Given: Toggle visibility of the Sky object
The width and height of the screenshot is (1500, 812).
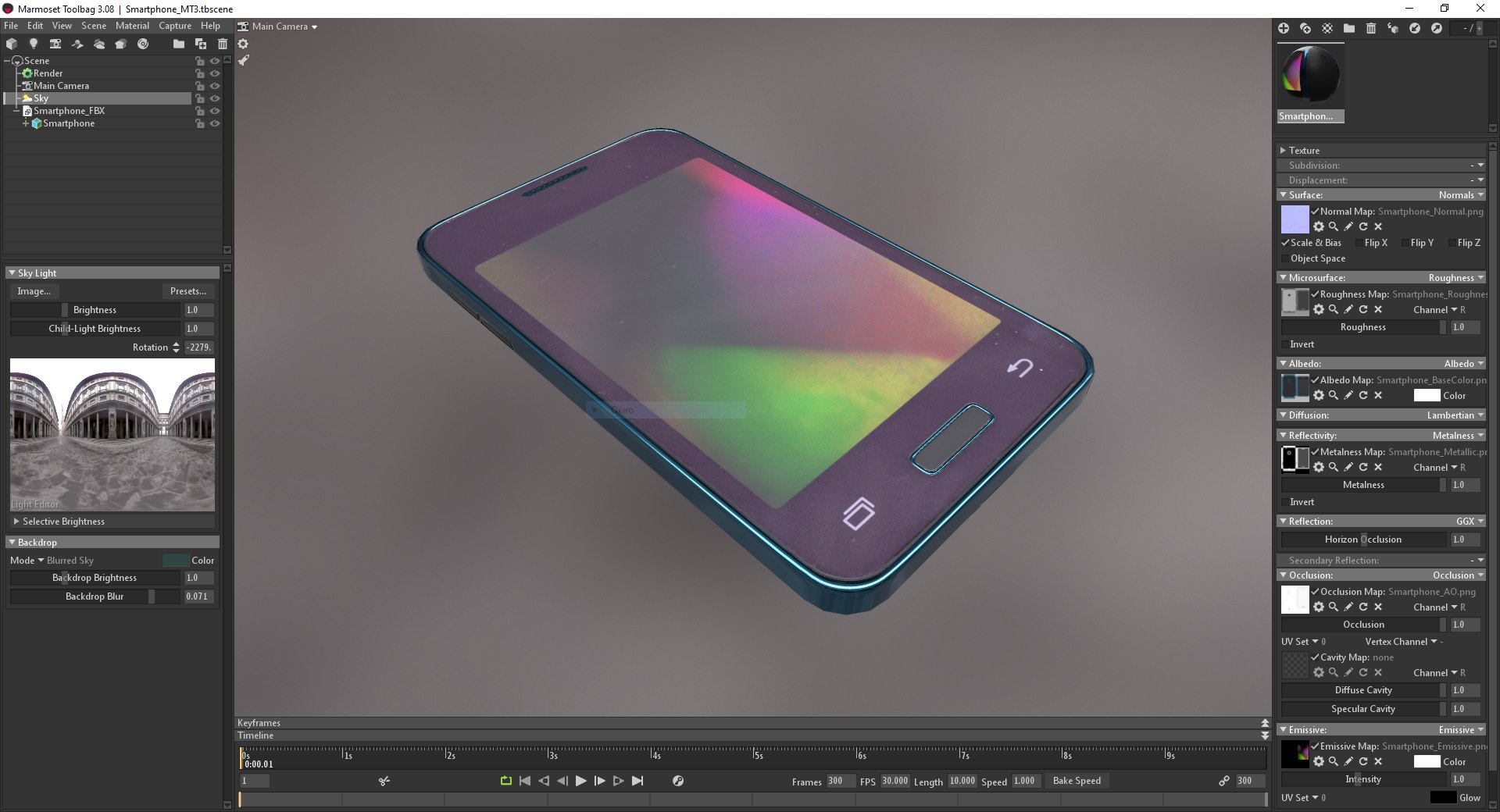Looking at the screenshot, I should 215,98.
